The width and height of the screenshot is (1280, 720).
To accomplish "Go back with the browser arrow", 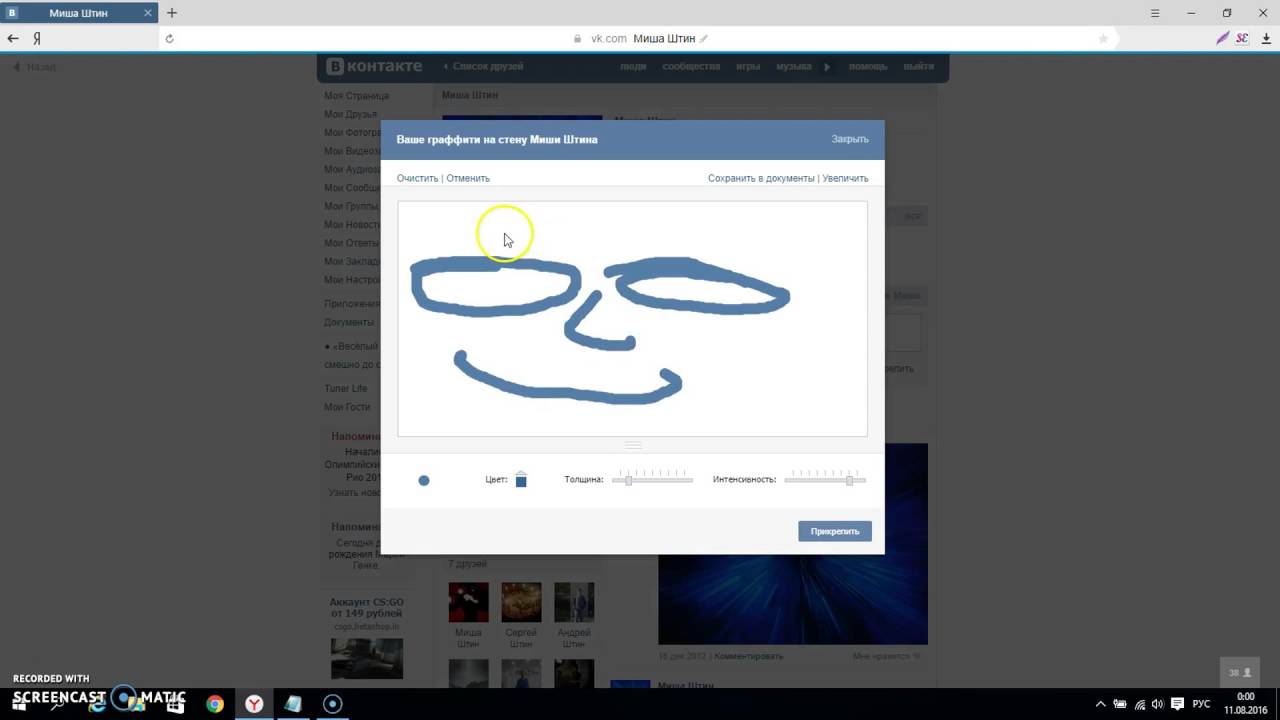I will coord(13,38).
